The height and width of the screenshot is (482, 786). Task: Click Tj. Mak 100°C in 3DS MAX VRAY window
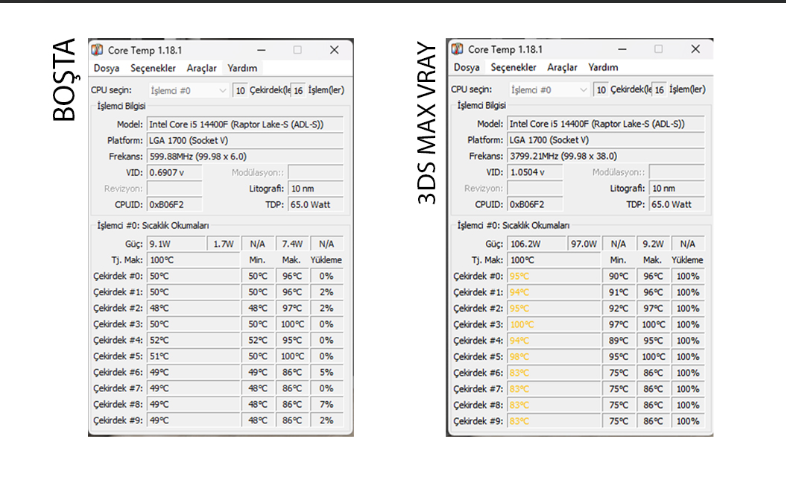pyautogui.click(x=554, y=260)
